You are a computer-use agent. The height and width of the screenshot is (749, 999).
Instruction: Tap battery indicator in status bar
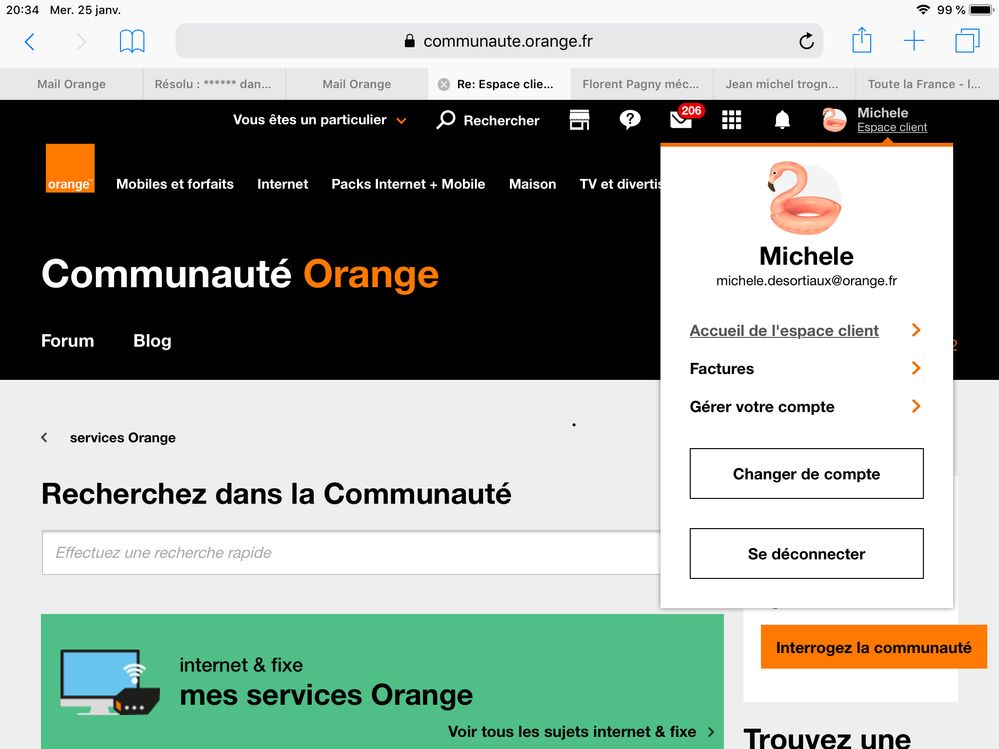[x=981, y=10]
